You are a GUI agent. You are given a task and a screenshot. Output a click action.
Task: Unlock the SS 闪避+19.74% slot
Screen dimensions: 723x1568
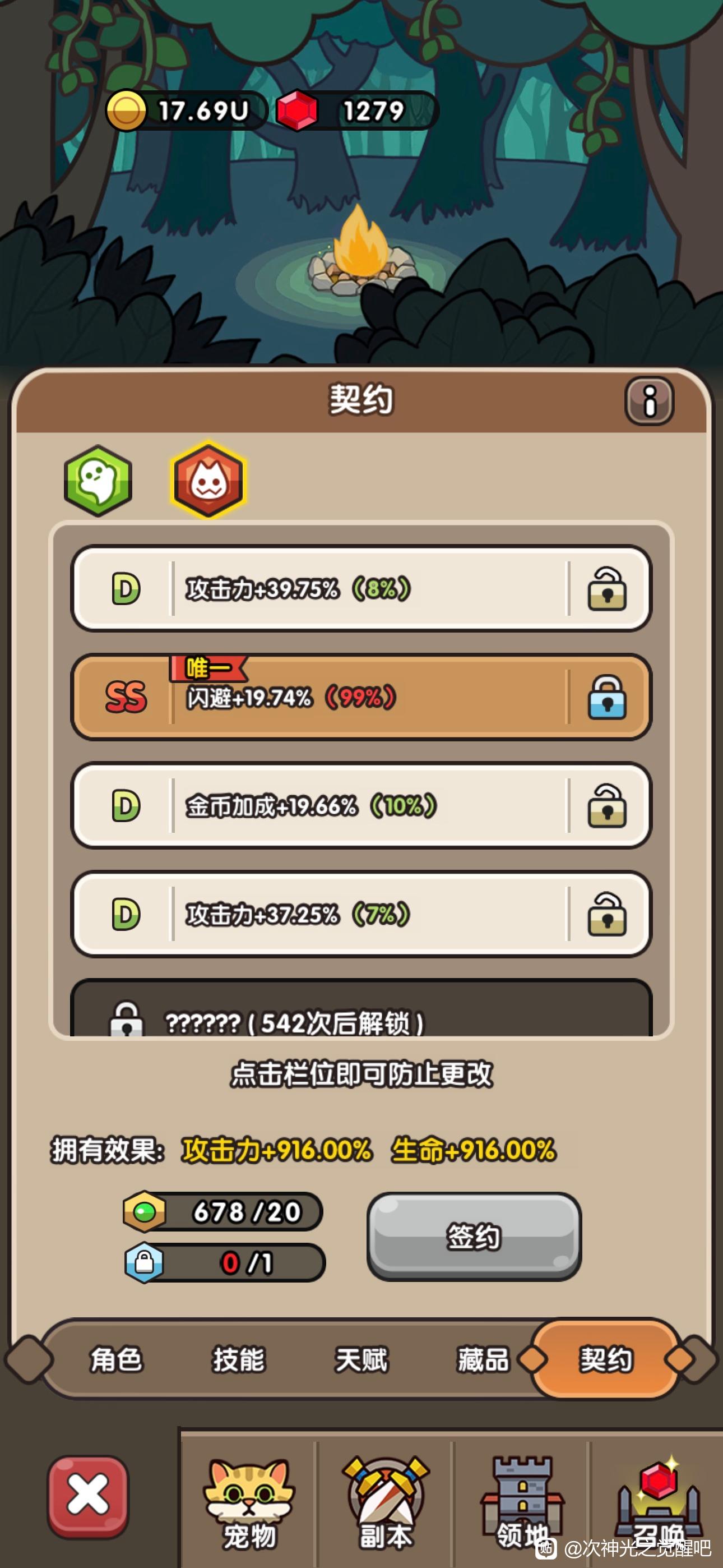606,697
